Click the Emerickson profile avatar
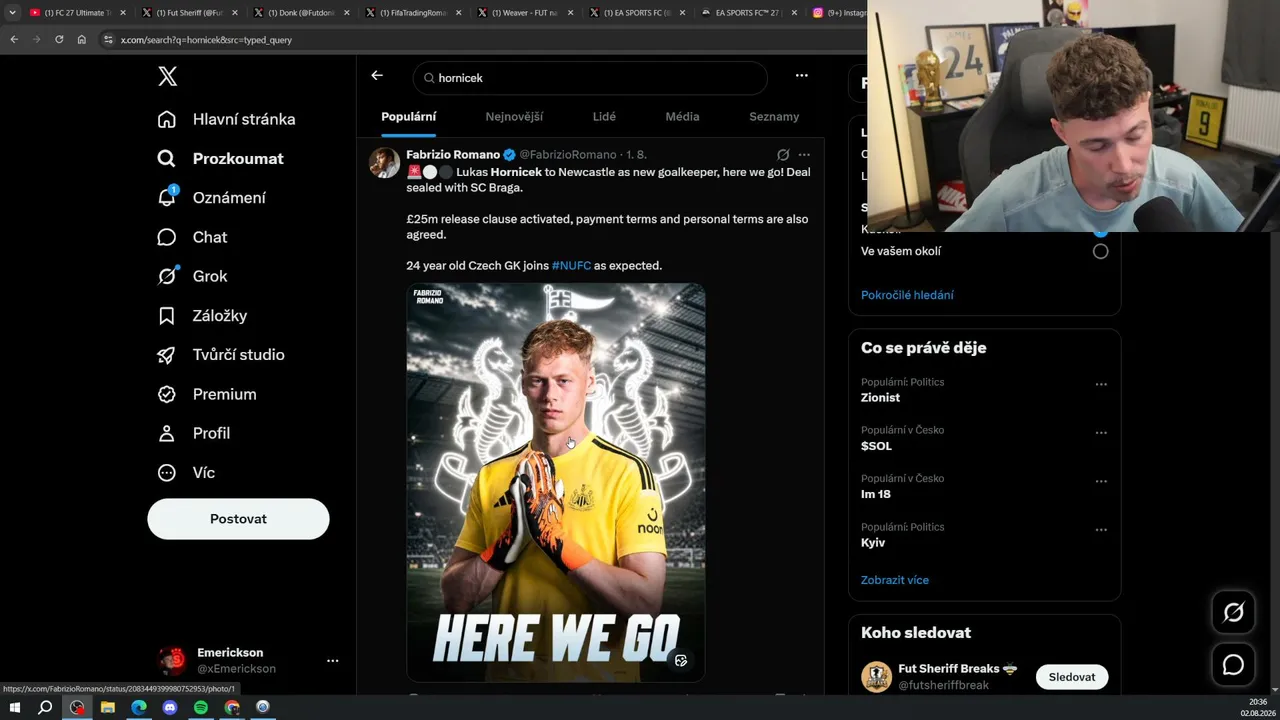The image size is (1280, 720). 173,660
